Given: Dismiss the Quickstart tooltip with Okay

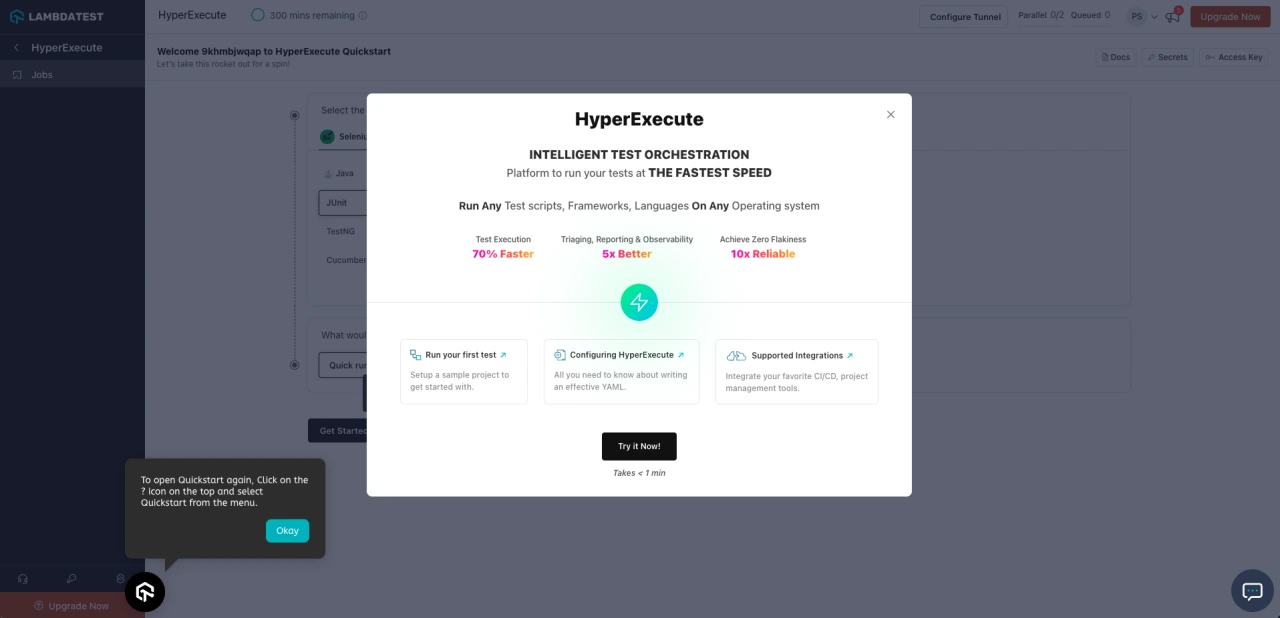Looking at the screenshot, I should click(287, 530).
